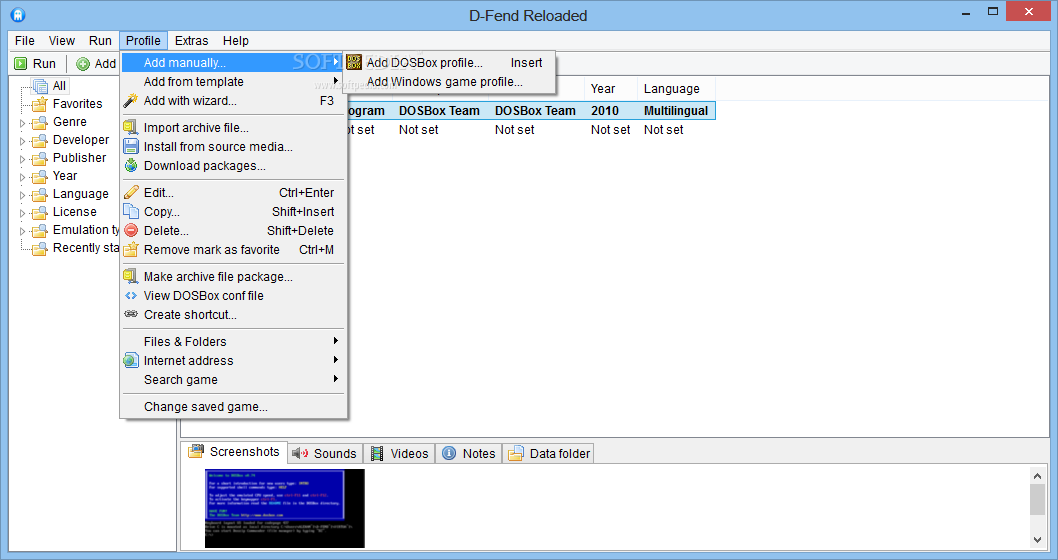Image resolution: width=1058 pixels, height=560 pixels.
Task: Click the View DOSBox conf file icon
Action: 131,296
